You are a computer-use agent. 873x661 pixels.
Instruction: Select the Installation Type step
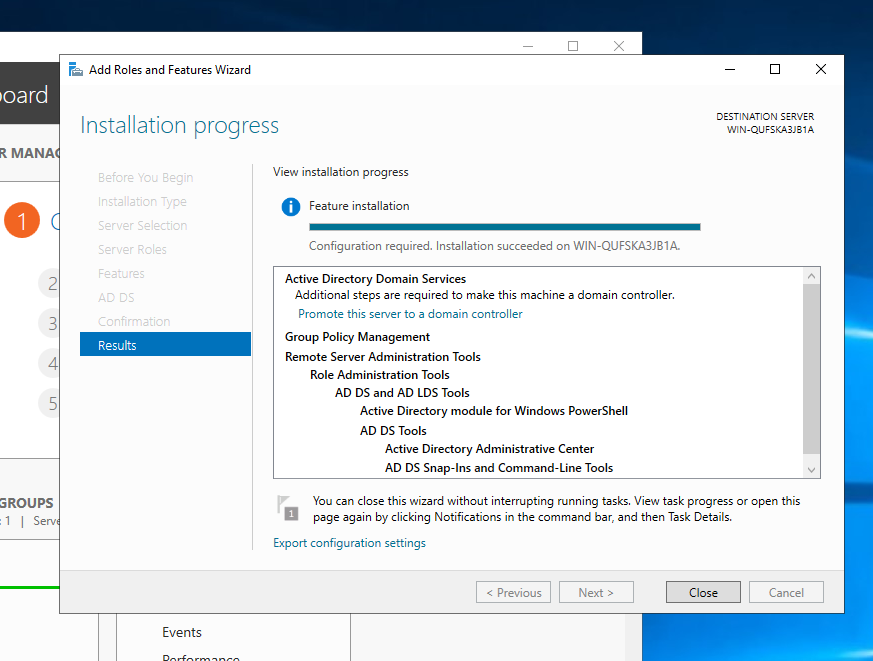tap(142, 202)
